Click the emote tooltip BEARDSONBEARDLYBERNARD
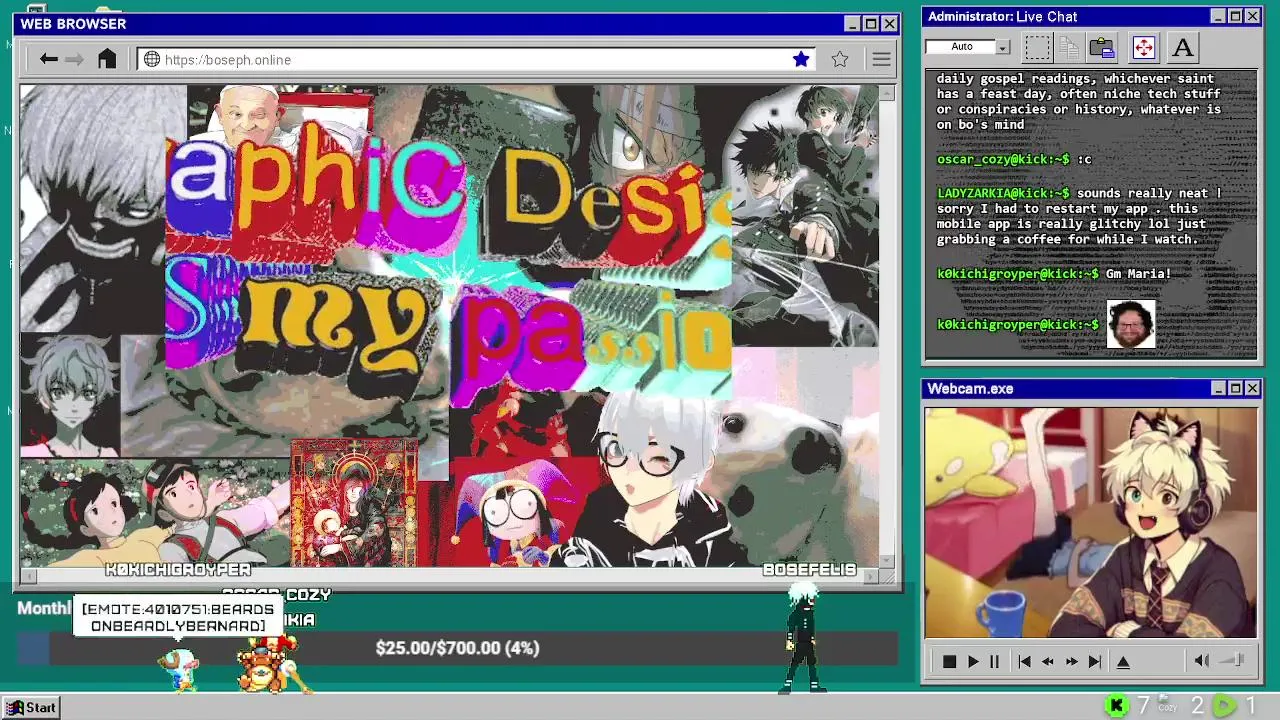Image resolution: width=1280 pixels, height=720 pixels. coord(178,617)
